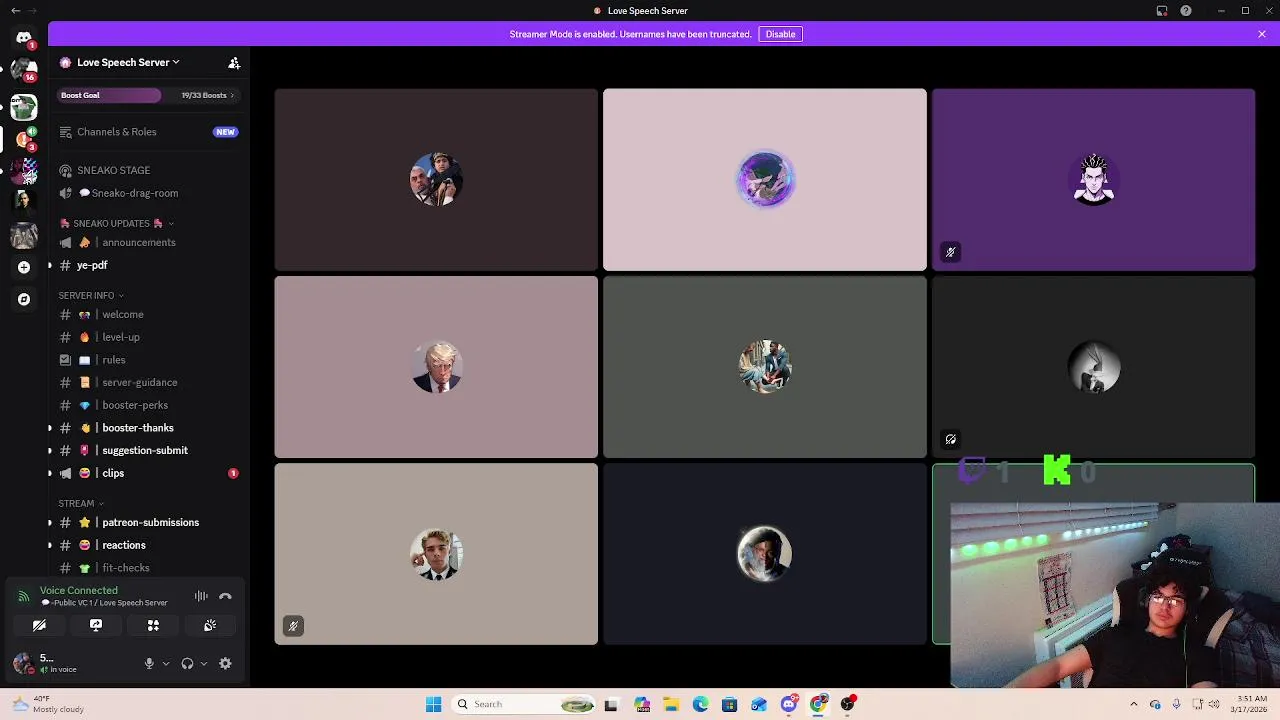Screen dimensions: 1280x720
Task: Open Discord direct messages home icon
Action: point(24,38)
